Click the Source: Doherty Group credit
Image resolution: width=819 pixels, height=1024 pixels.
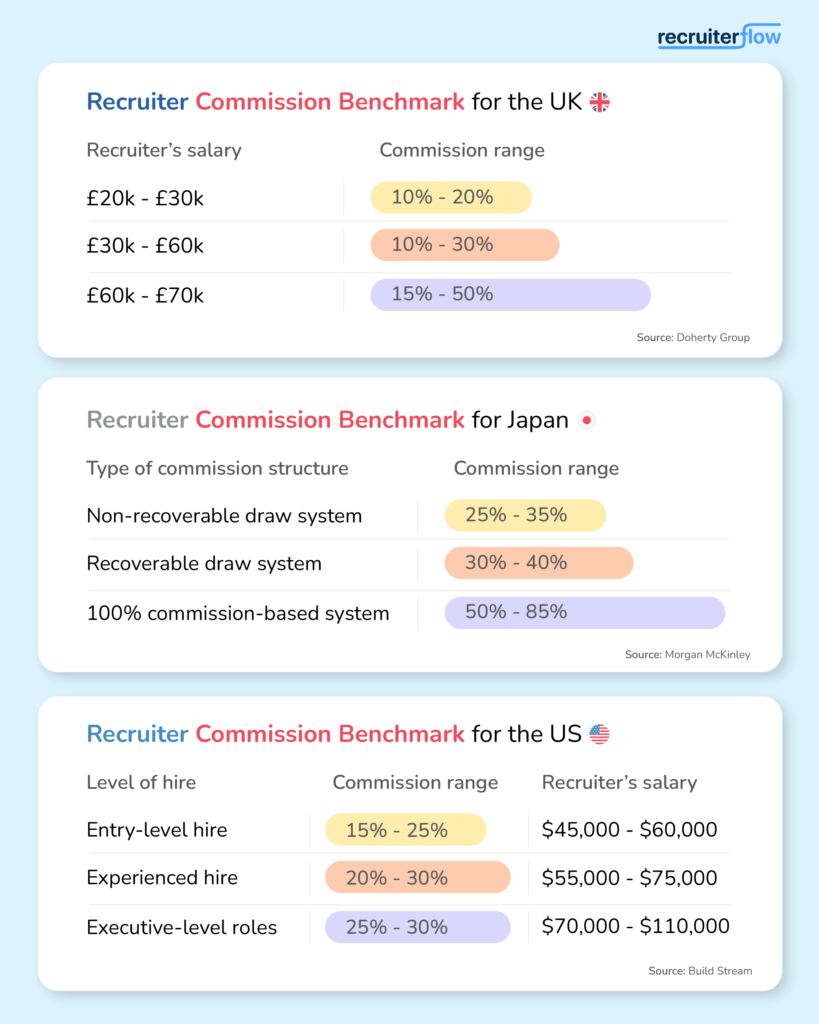pyautogui.click(x=693, y=338)
